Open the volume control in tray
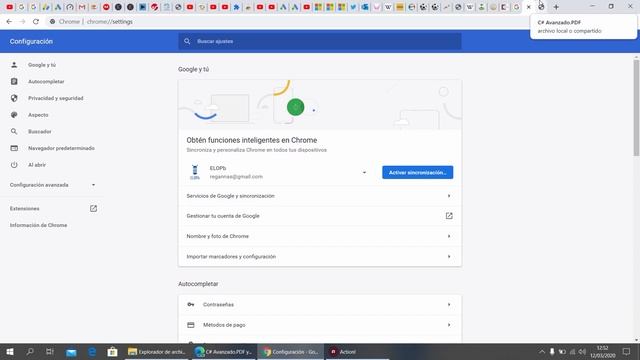This screenshot has height=360, width=640. pyautogui.click(x=582, y=351)
